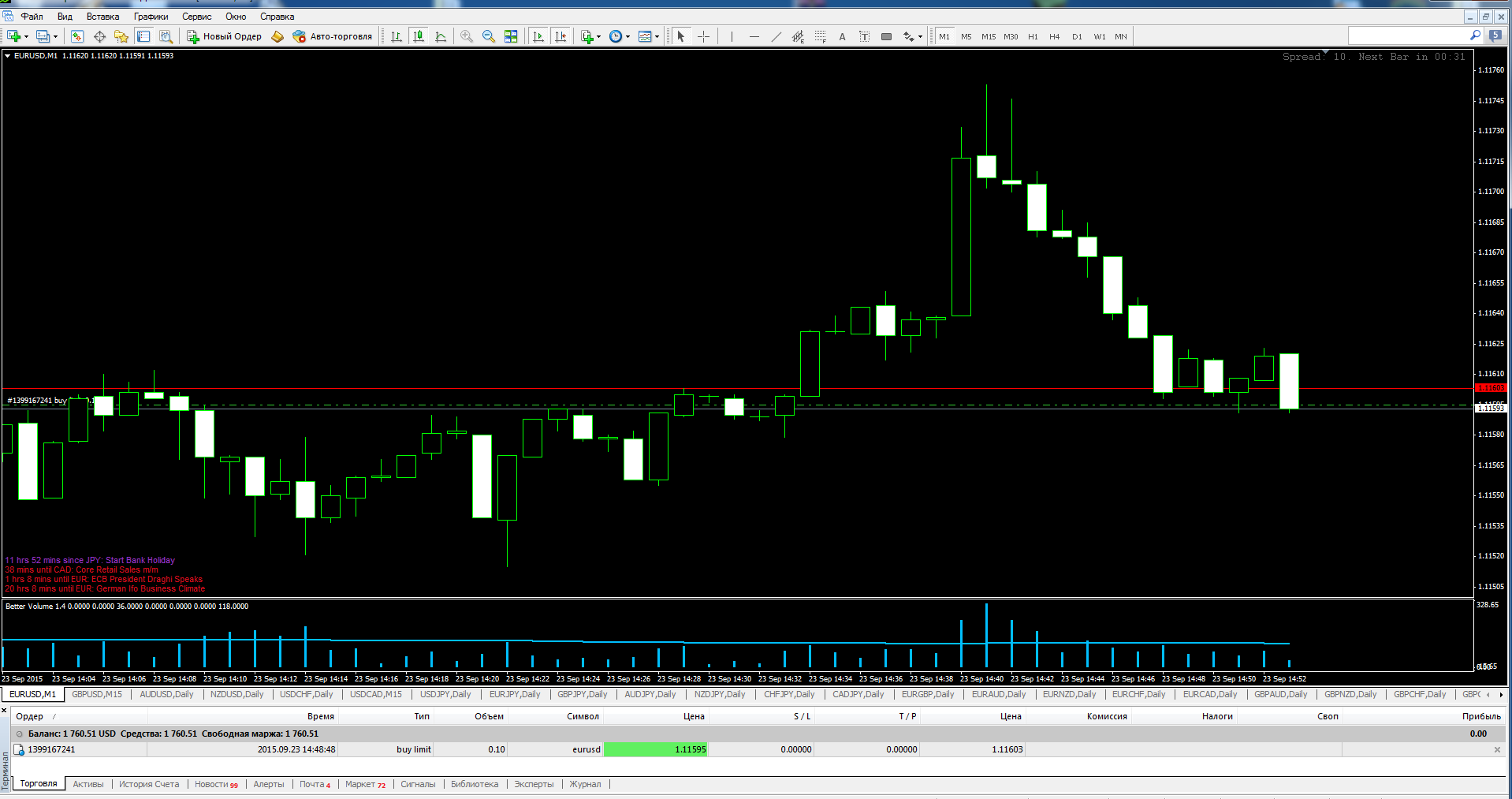Open the Вставка menu
The width and height of the screenshot is (1512, 799).
(x=102, y=17)
